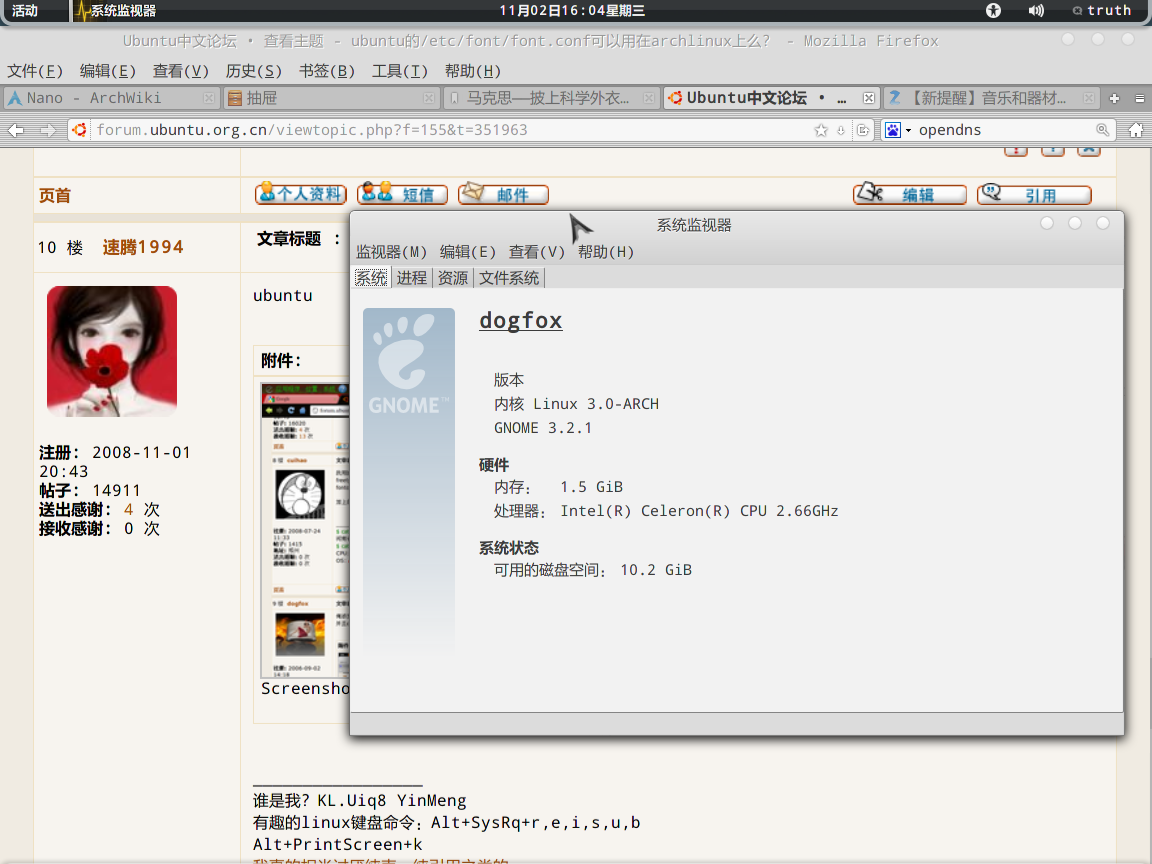Click the Firefox forward arrow

tap(48, 130)
